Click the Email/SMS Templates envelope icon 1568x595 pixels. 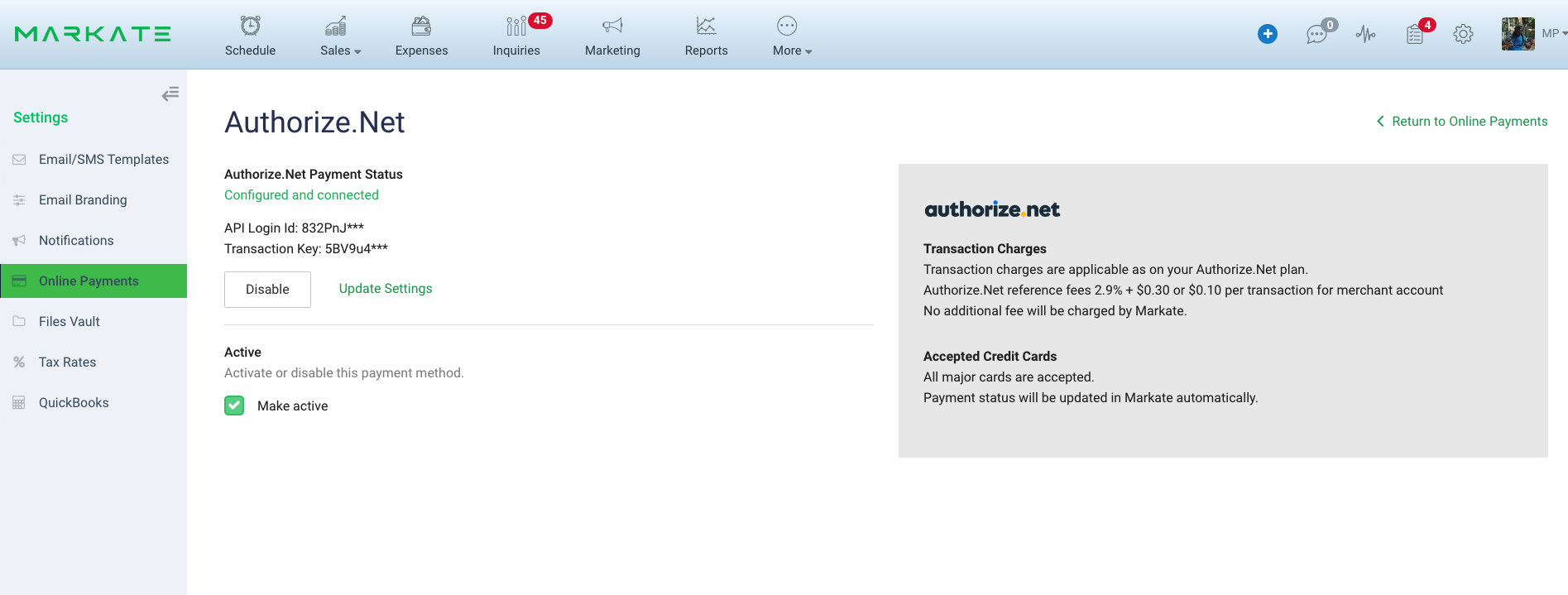pos(19,160)
